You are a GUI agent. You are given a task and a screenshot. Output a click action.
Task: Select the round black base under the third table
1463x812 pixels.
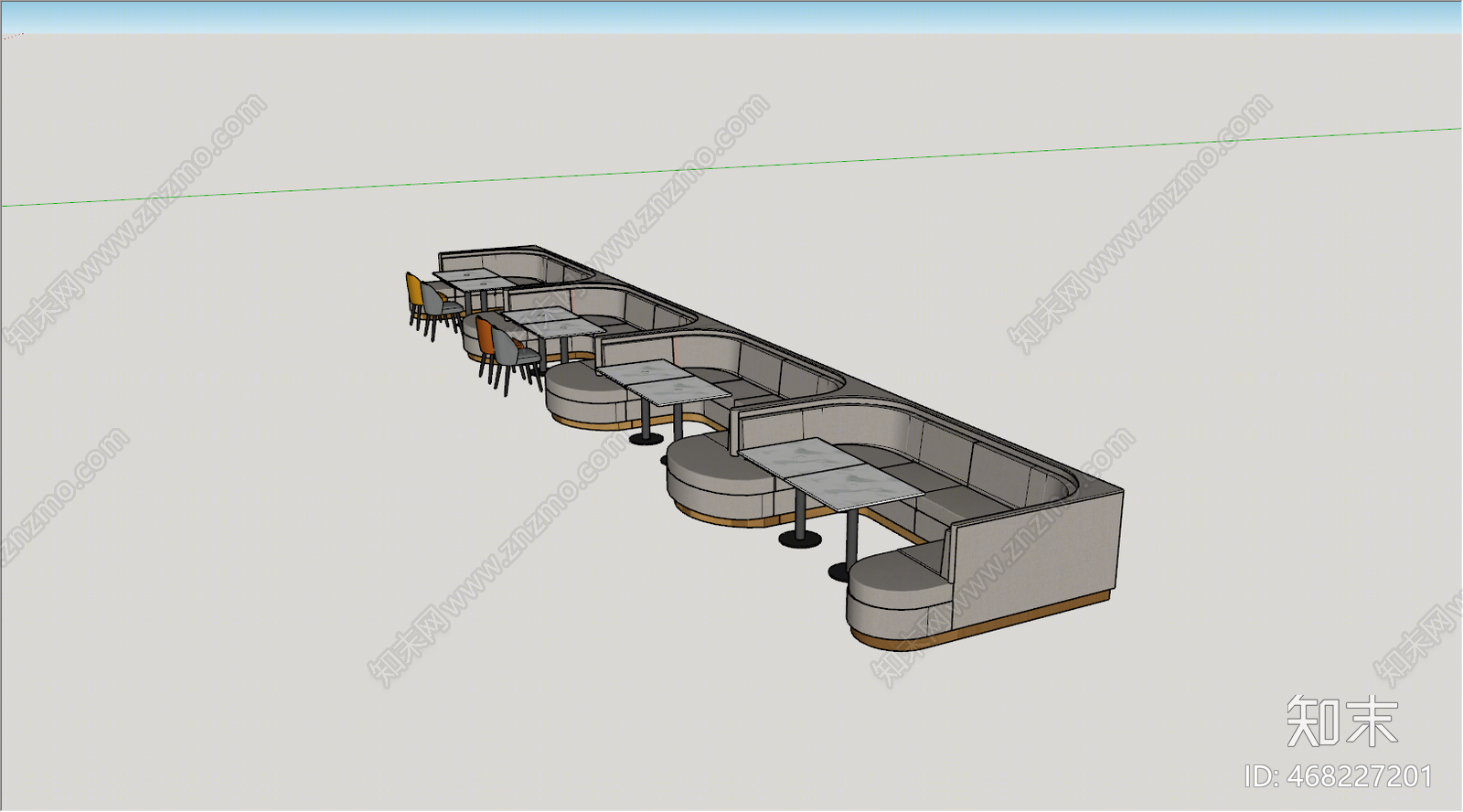tap(646, 439)
